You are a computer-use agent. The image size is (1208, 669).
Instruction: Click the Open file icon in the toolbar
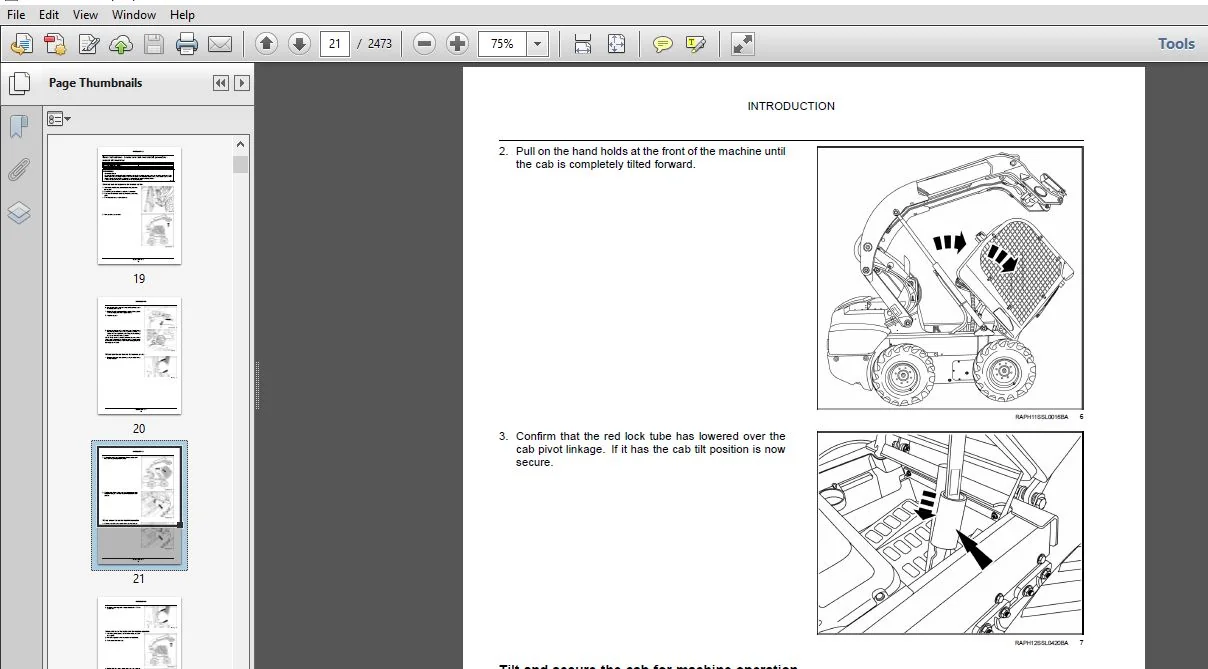[x=22, y=44]
